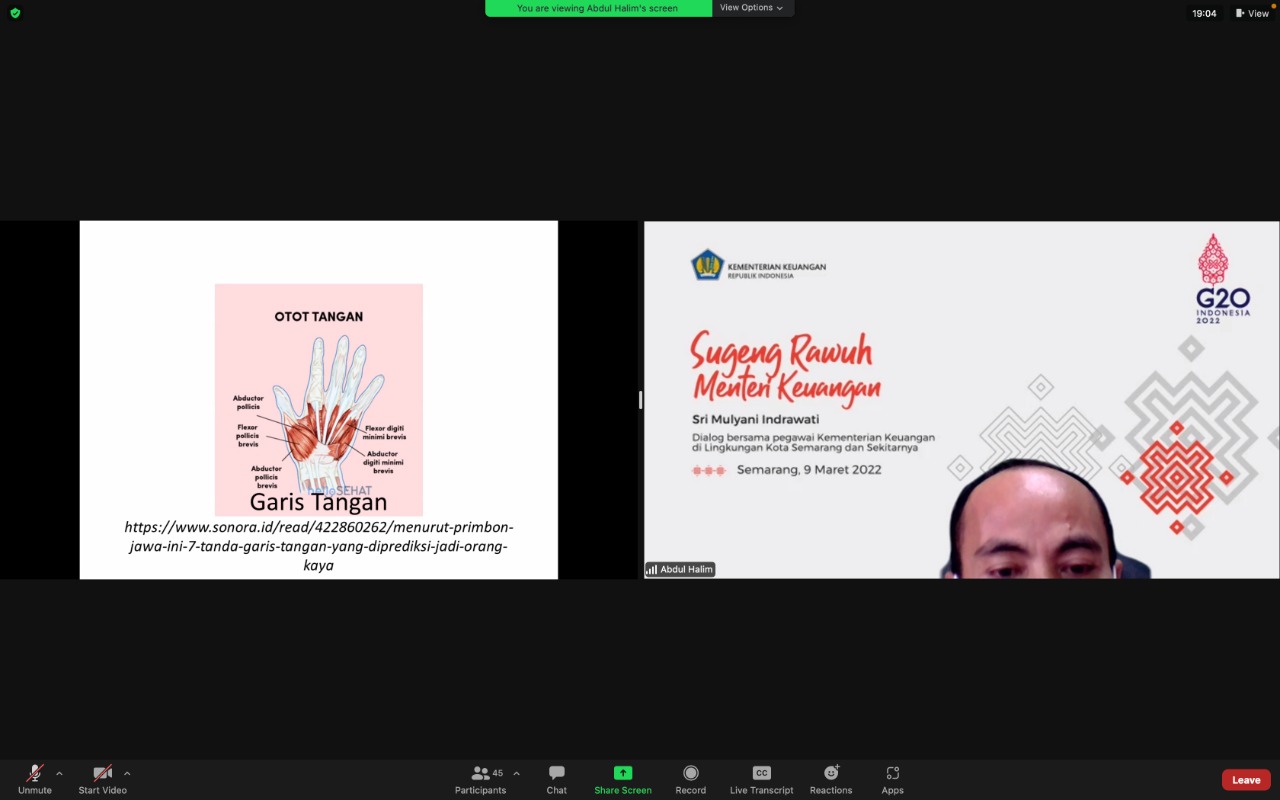Open the Reactions picker
1280x800 pixels.
point(830,779)
